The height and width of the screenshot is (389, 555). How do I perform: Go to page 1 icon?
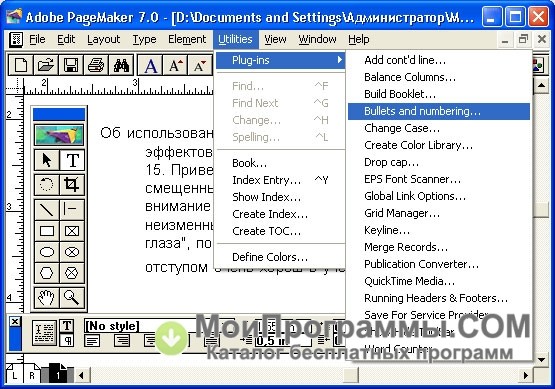pyautogui.click(x=58, y=374)
